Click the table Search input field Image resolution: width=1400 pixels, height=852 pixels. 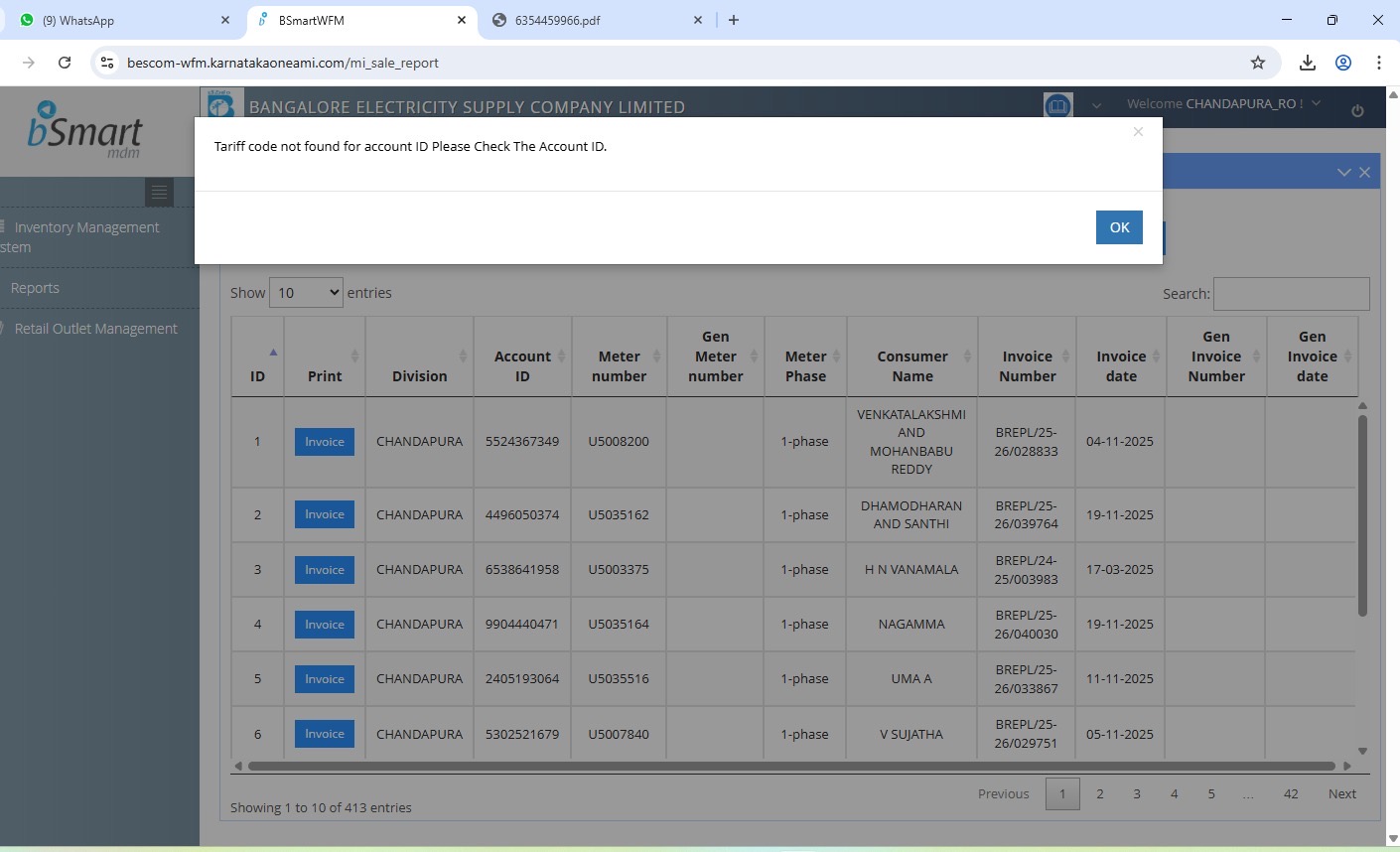(x=1291, y=294)
